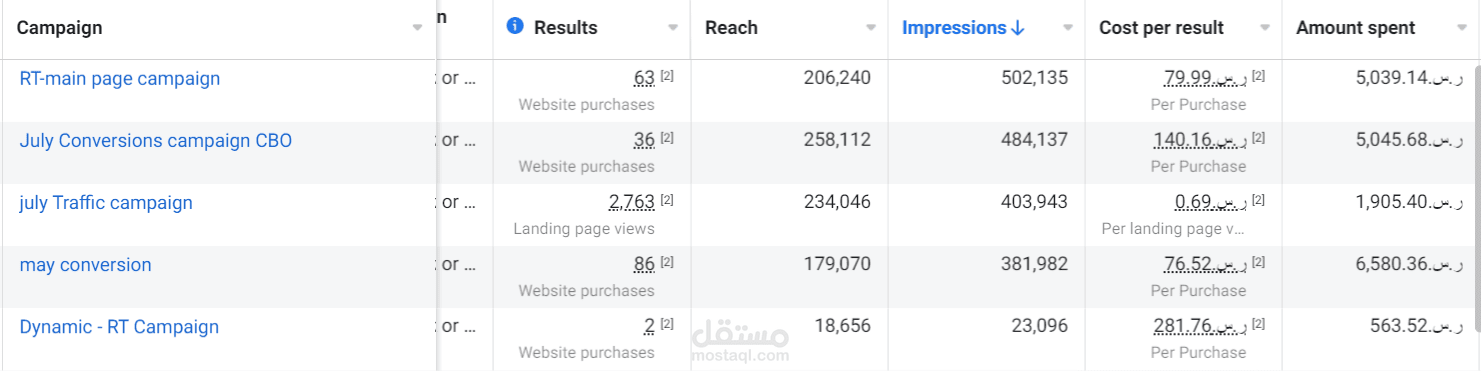The height and width of the screenshot is (371, 1481).
Task: Open Dynamic - RT Campaign link
Action: (119, 326)
